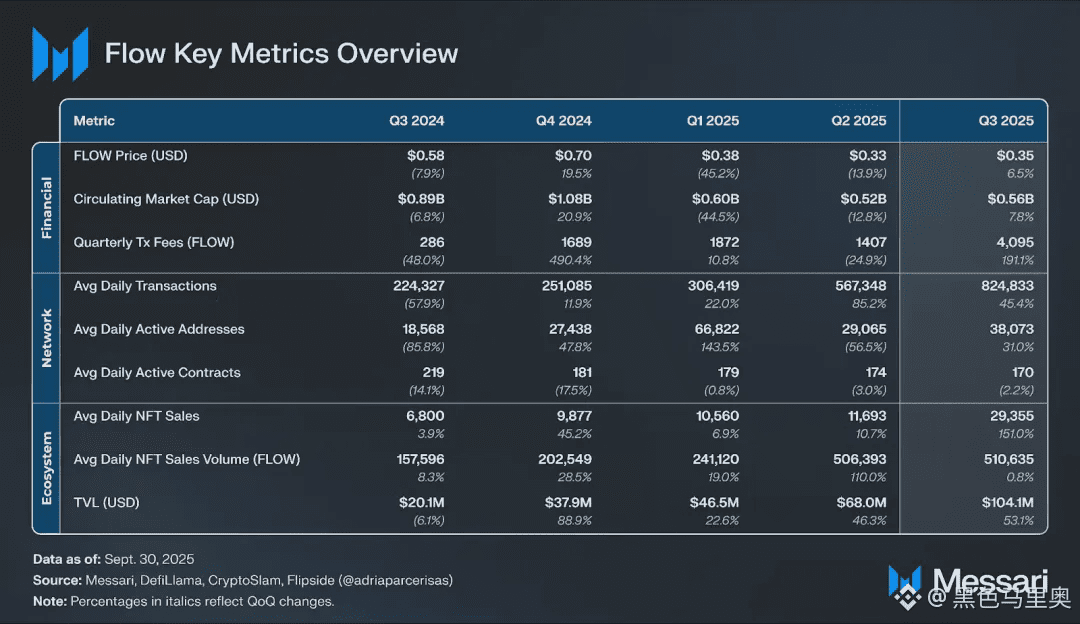Select the '27,438' active addresses value
The height and width of the screenshot is (624, 1080).
[570, 329]
